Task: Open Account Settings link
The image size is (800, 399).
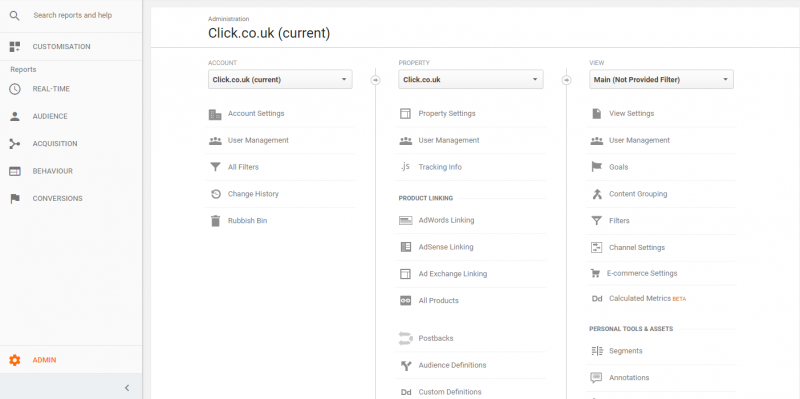Action: click(x=256, y=114)
